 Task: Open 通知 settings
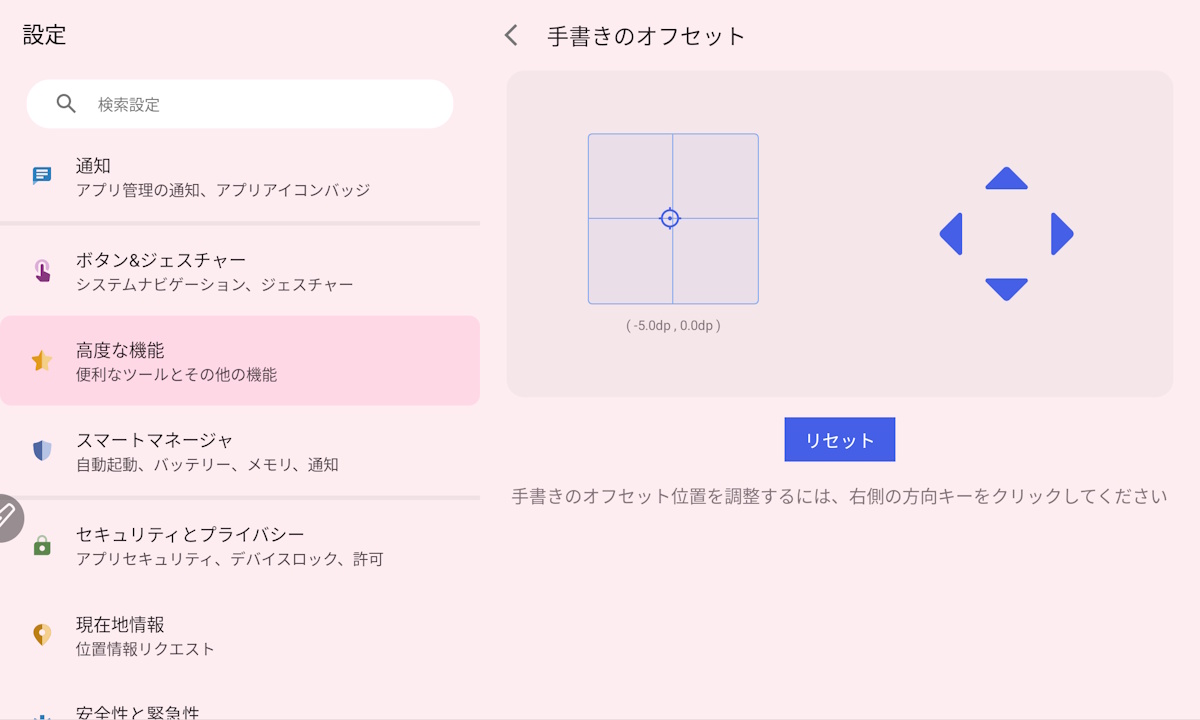pyautogui.click(x=240, y=177)
